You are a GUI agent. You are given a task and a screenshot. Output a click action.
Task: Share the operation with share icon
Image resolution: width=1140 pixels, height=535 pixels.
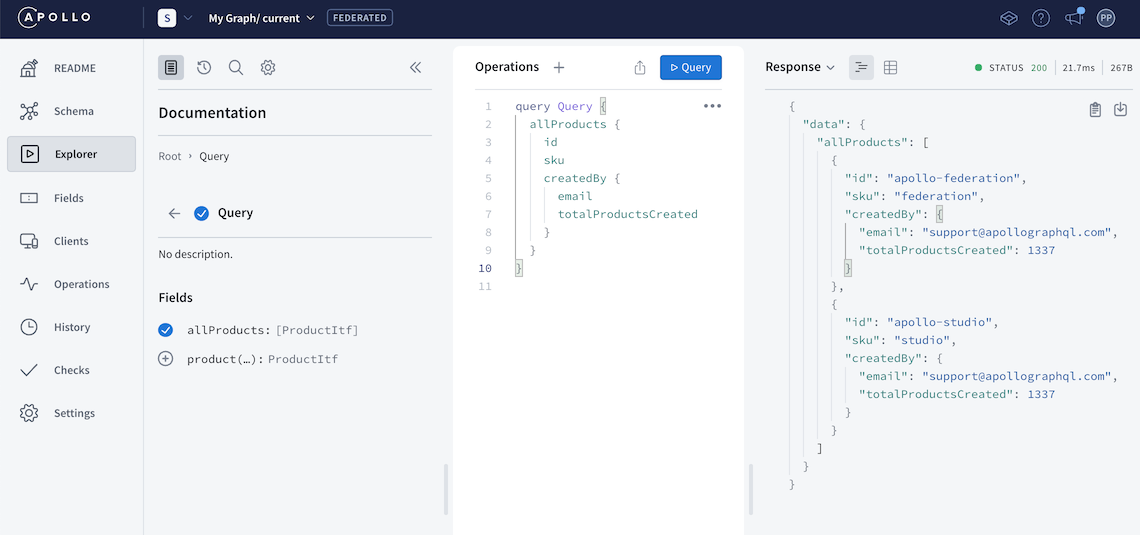click(x=640, y=68)
